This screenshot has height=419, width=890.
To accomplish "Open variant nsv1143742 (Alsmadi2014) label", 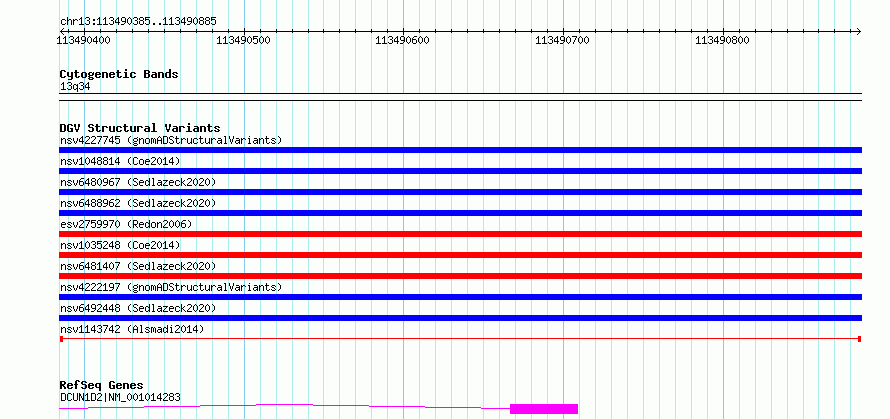I will [x=132, y=329].
